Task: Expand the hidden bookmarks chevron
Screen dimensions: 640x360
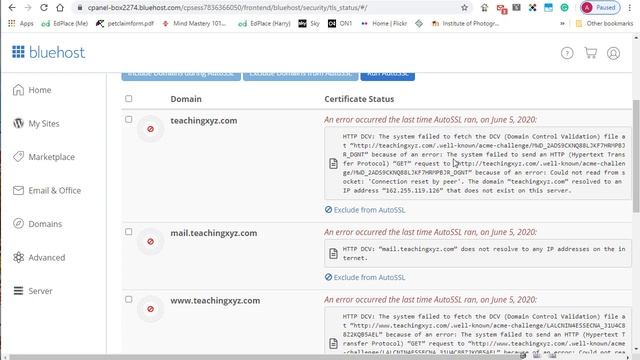Action: pos(562,24)
